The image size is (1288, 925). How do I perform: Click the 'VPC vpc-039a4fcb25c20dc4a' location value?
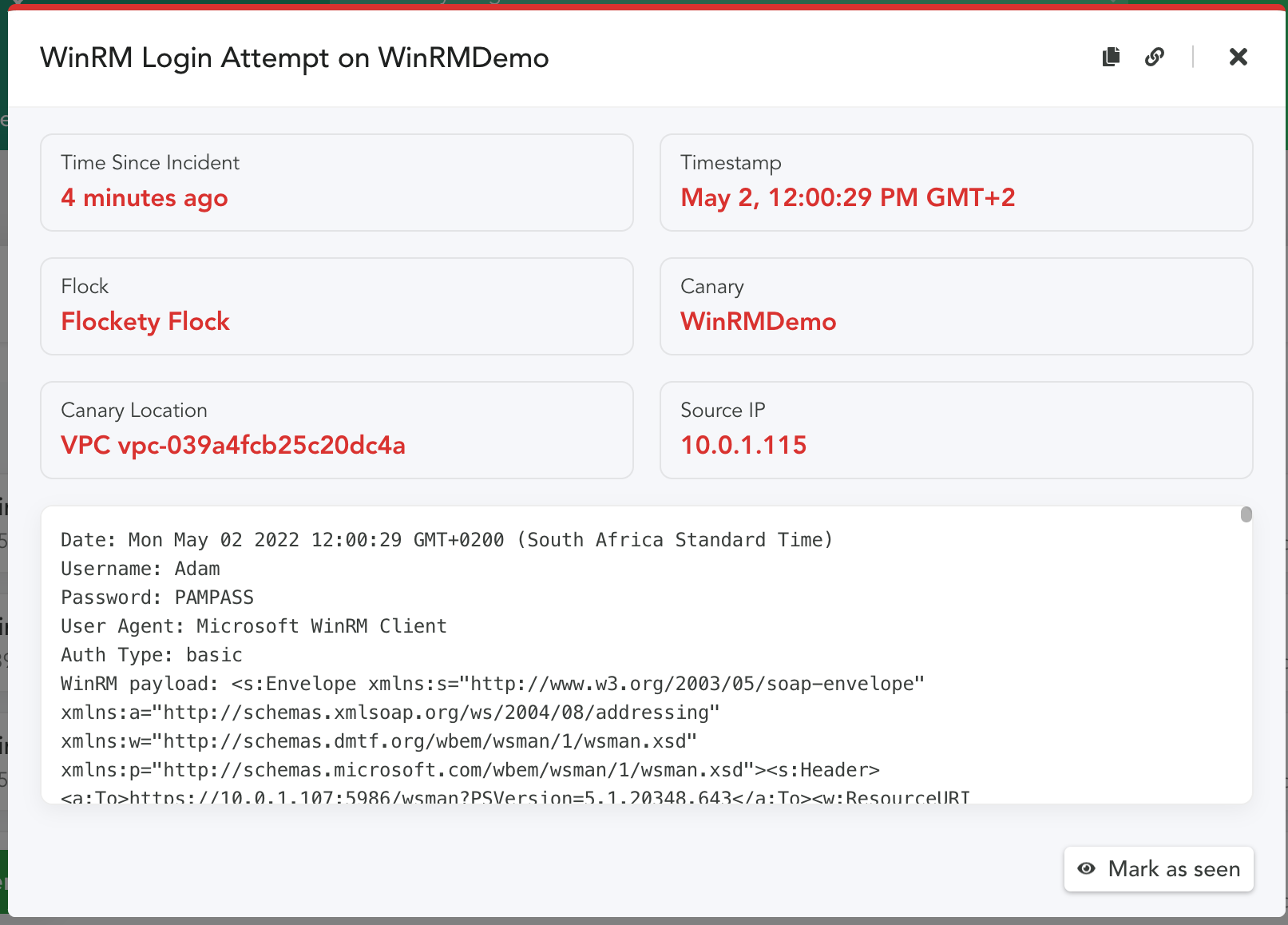233,445
